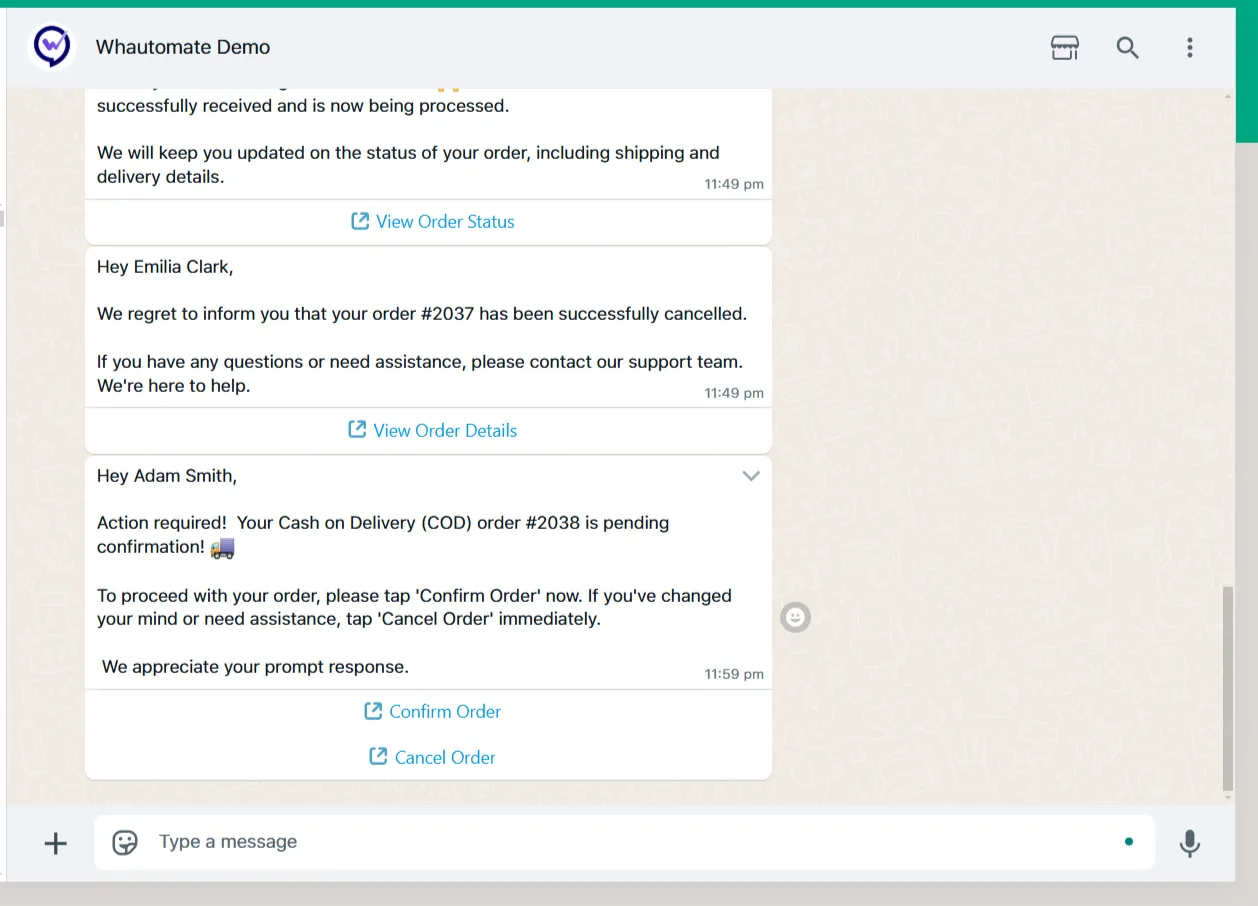1258x906 pixels.
Task: Click the plus attach button
Action: click(56, 843)
